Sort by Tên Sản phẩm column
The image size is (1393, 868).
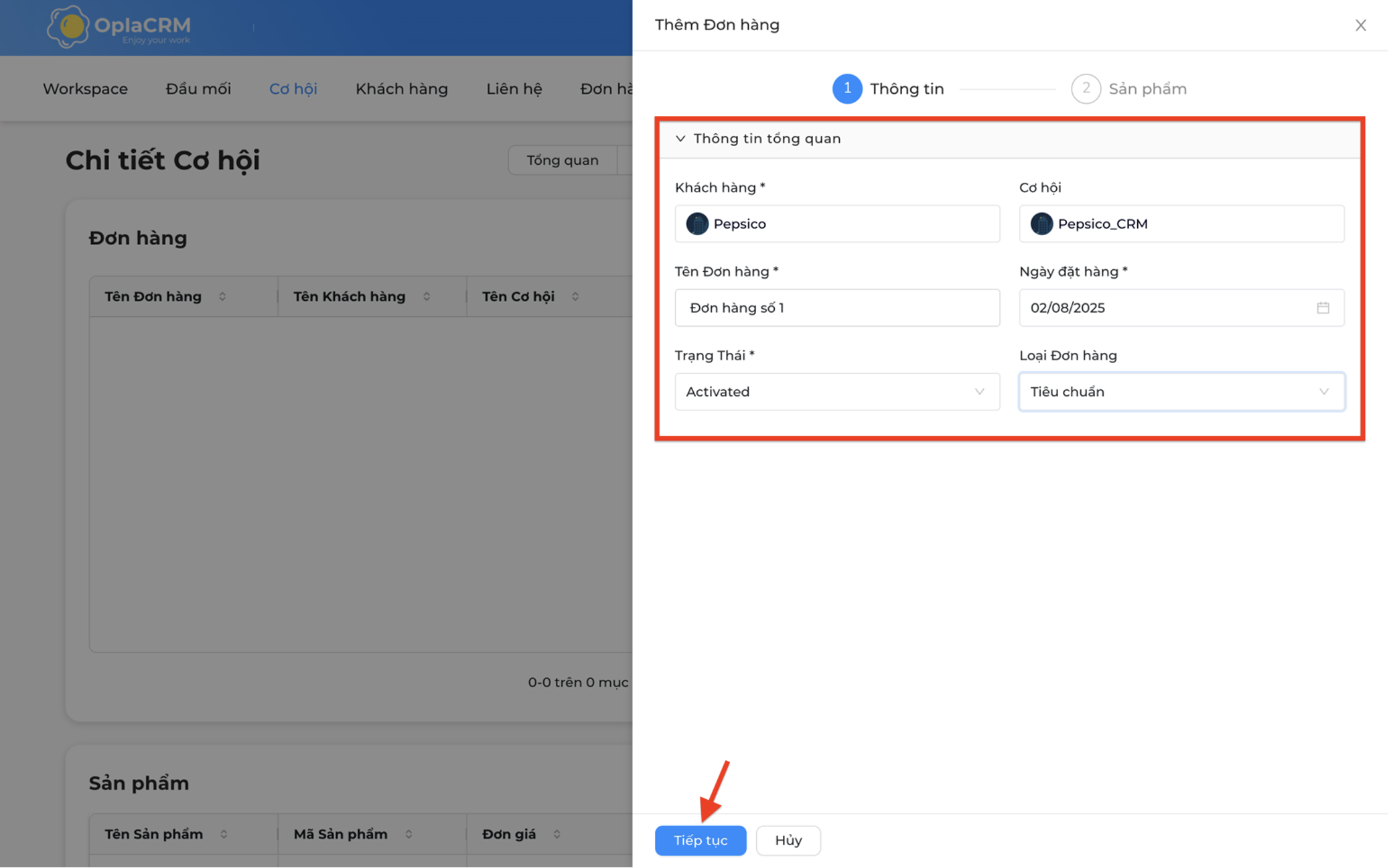coord(224,835)
